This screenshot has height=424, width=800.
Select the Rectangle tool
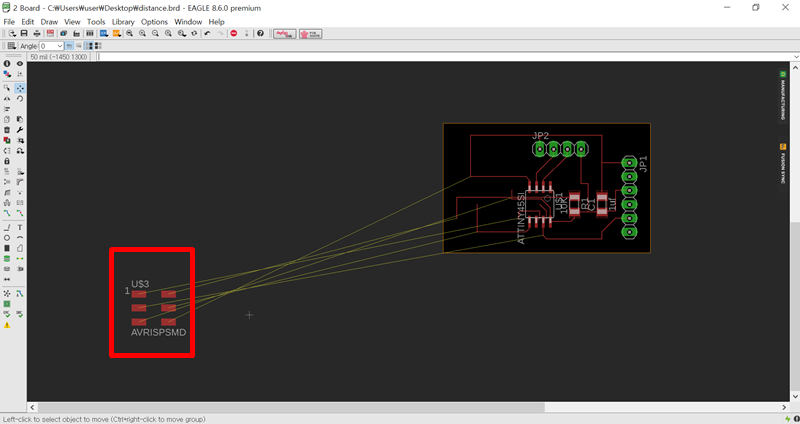7,248
